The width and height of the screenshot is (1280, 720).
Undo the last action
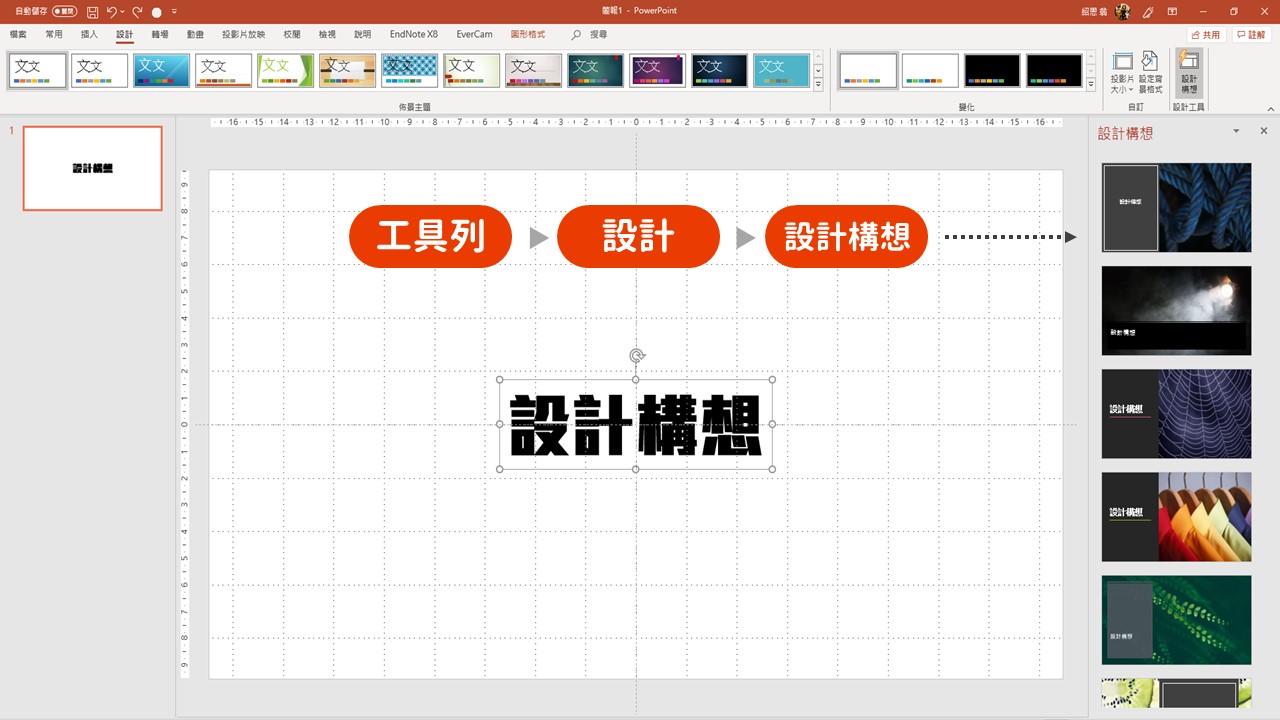(112, 12)
